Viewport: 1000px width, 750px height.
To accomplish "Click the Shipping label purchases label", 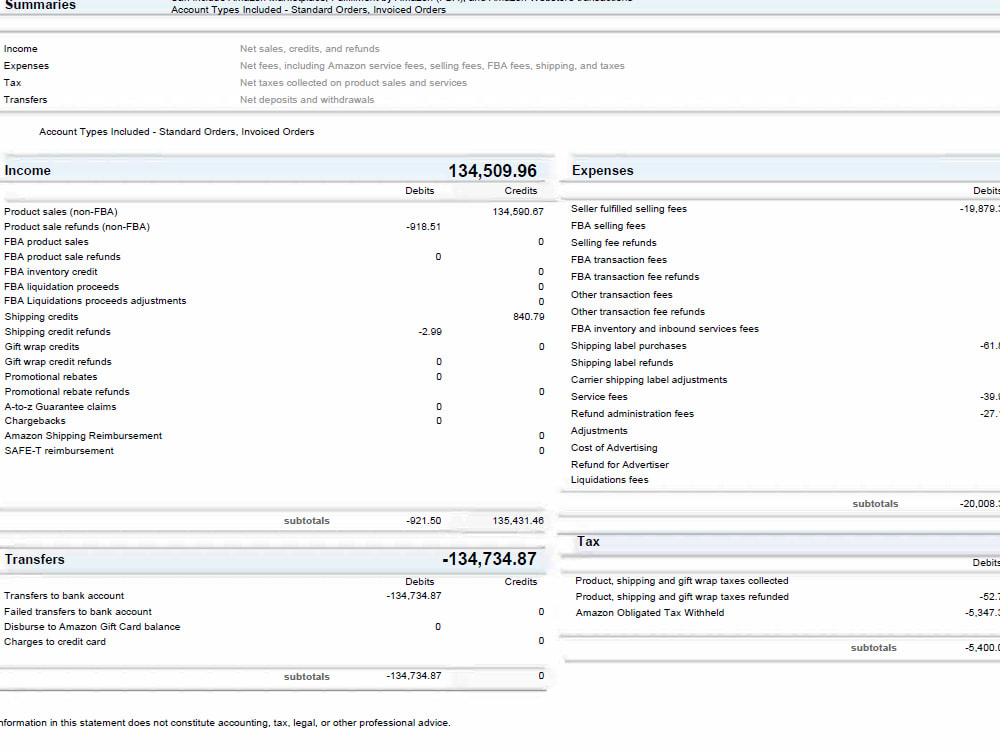I will pyautogui.click(x=629, y=346).
